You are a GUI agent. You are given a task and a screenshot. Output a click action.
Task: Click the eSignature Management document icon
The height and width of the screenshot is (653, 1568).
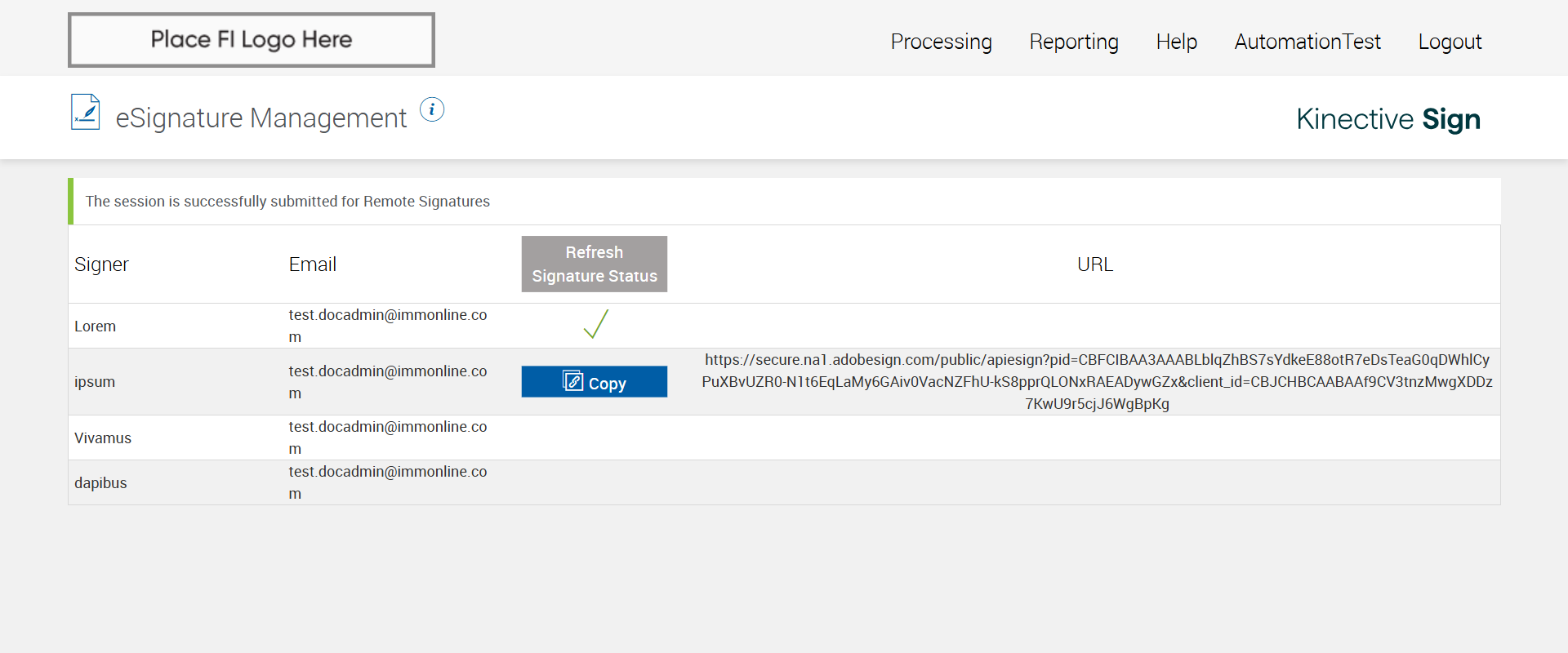(86, 113)
